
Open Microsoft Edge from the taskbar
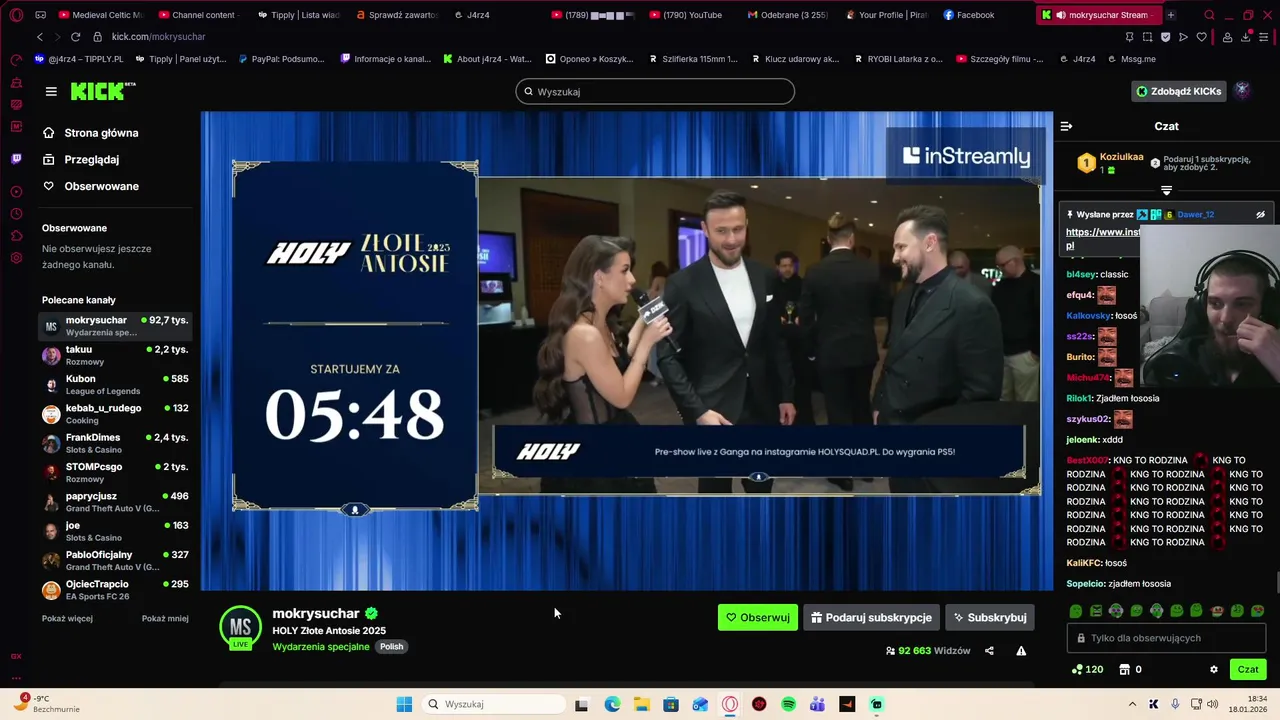612,704
